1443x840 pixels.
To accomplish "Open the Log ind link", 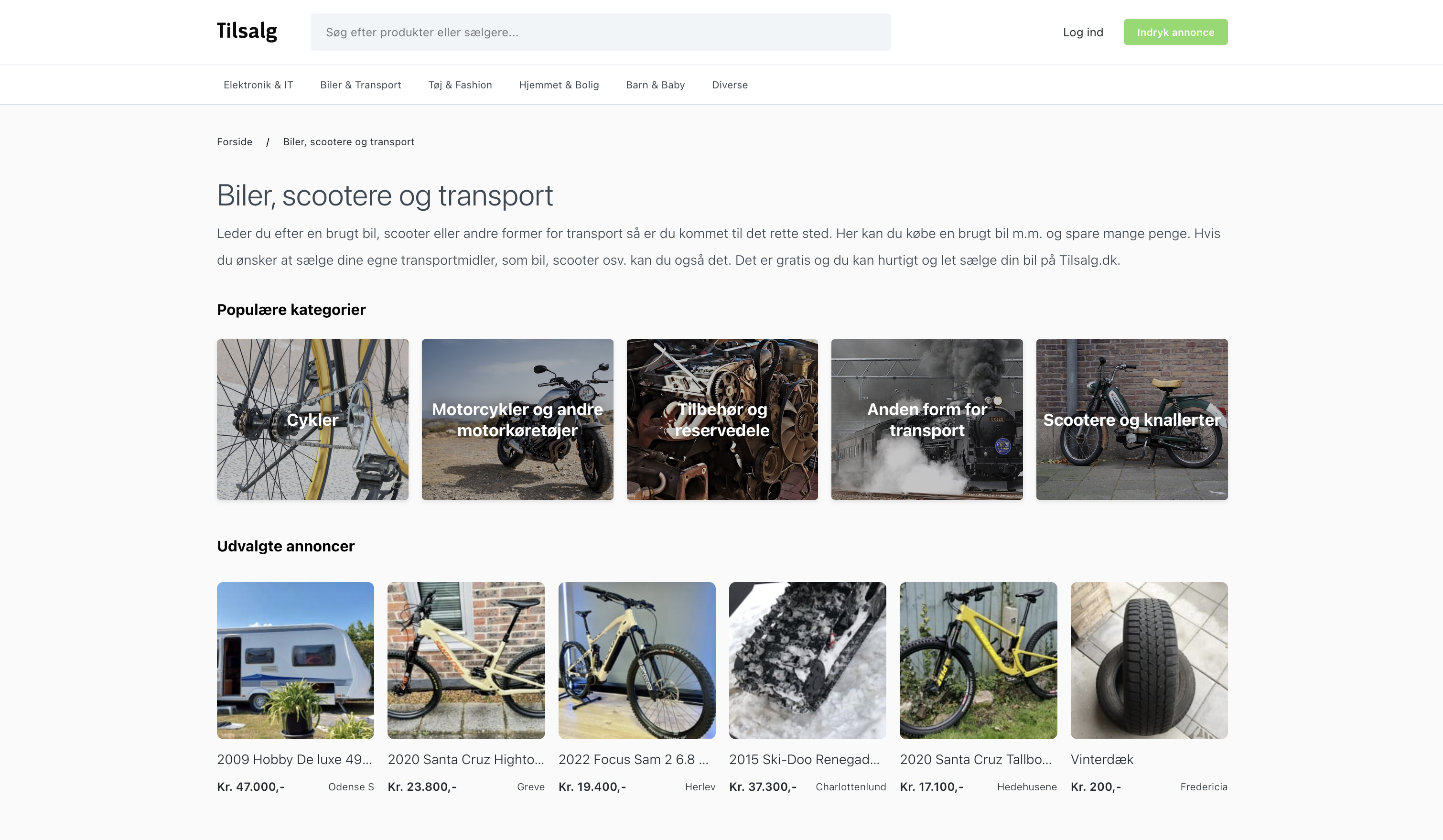I will (1083, 32).
